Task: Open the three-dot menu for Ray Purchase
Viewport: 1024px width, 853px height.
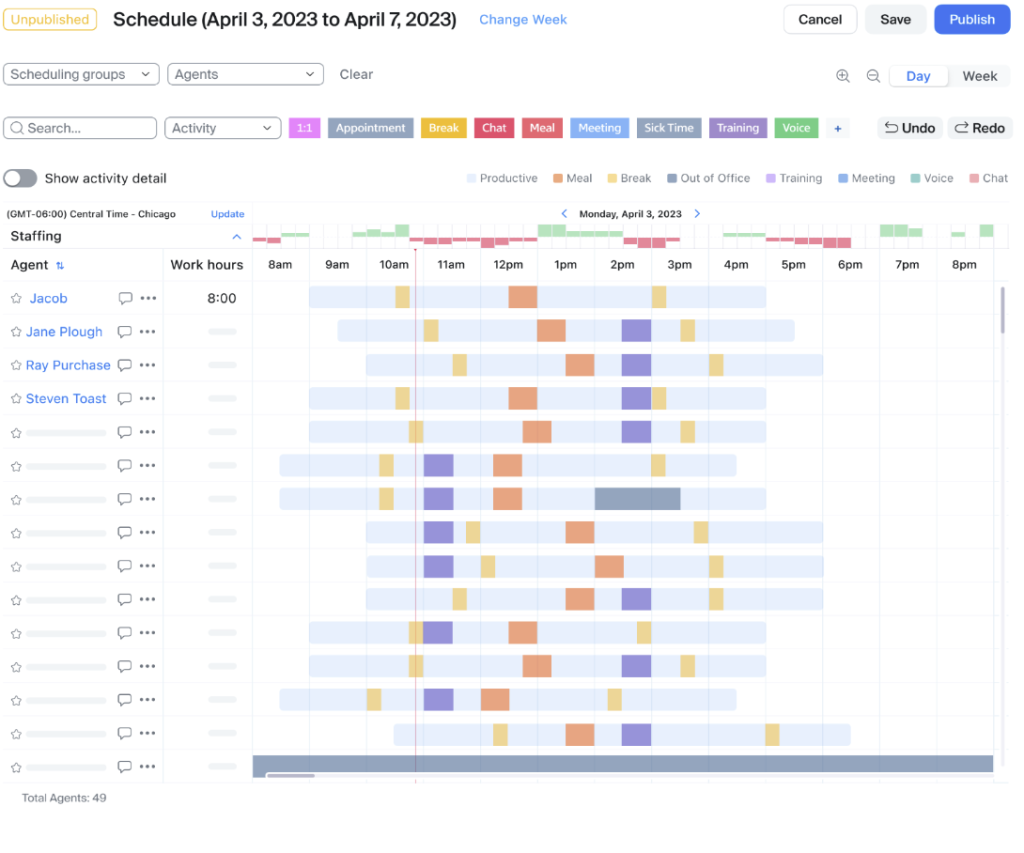Action: [148, 365]
